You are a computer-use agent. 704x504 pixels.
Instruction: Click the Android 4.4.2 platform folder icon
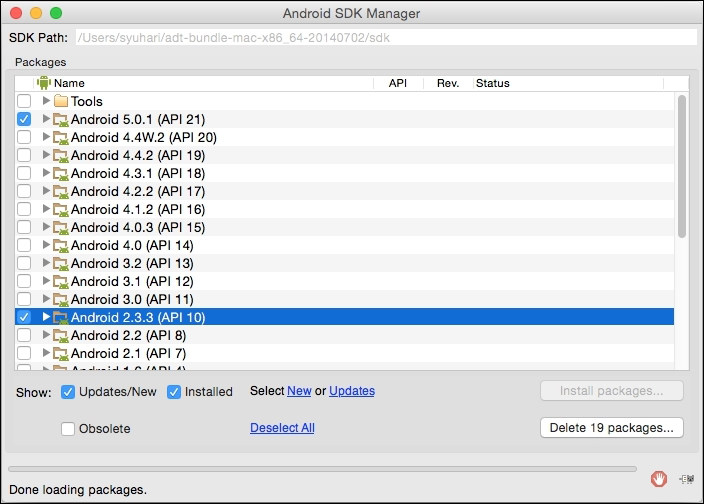click(60, 155)
